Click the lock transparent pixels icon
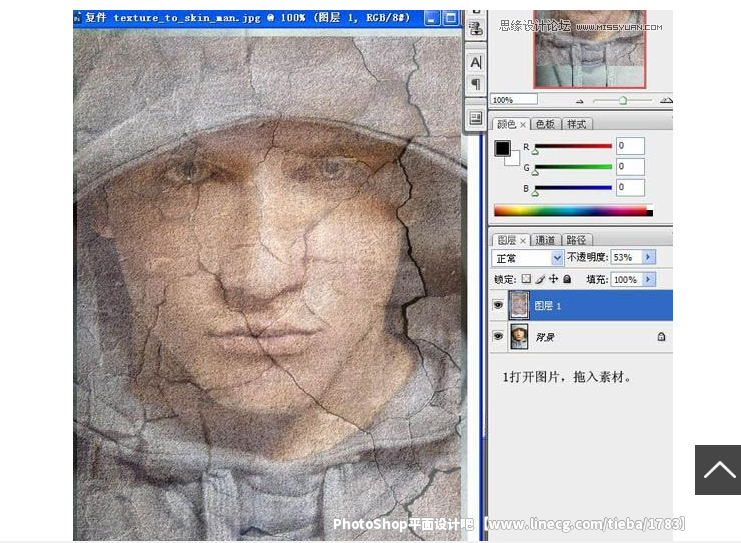 (x=527, y=280)
